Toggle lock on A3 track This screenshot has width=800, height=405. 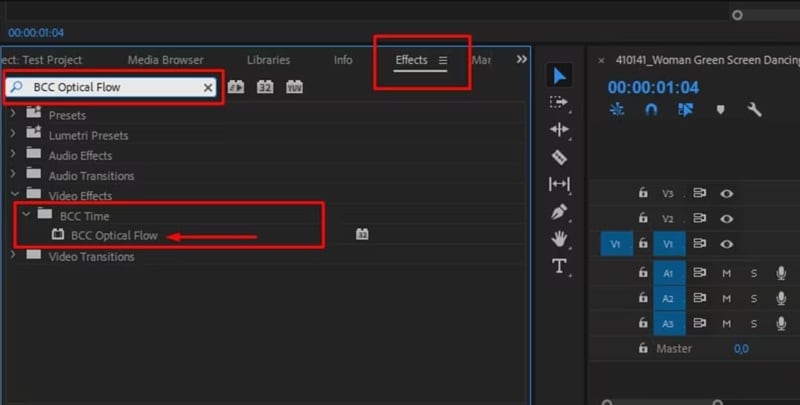(x=643, y=322)
